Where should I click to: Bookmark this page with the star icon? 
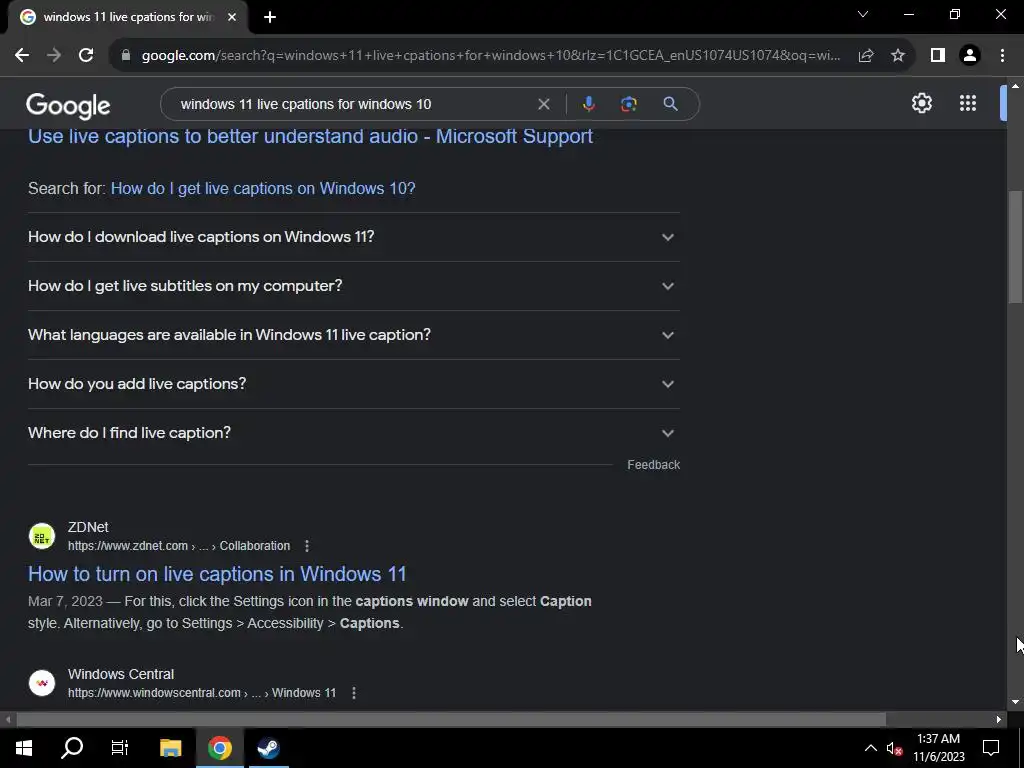898,56
